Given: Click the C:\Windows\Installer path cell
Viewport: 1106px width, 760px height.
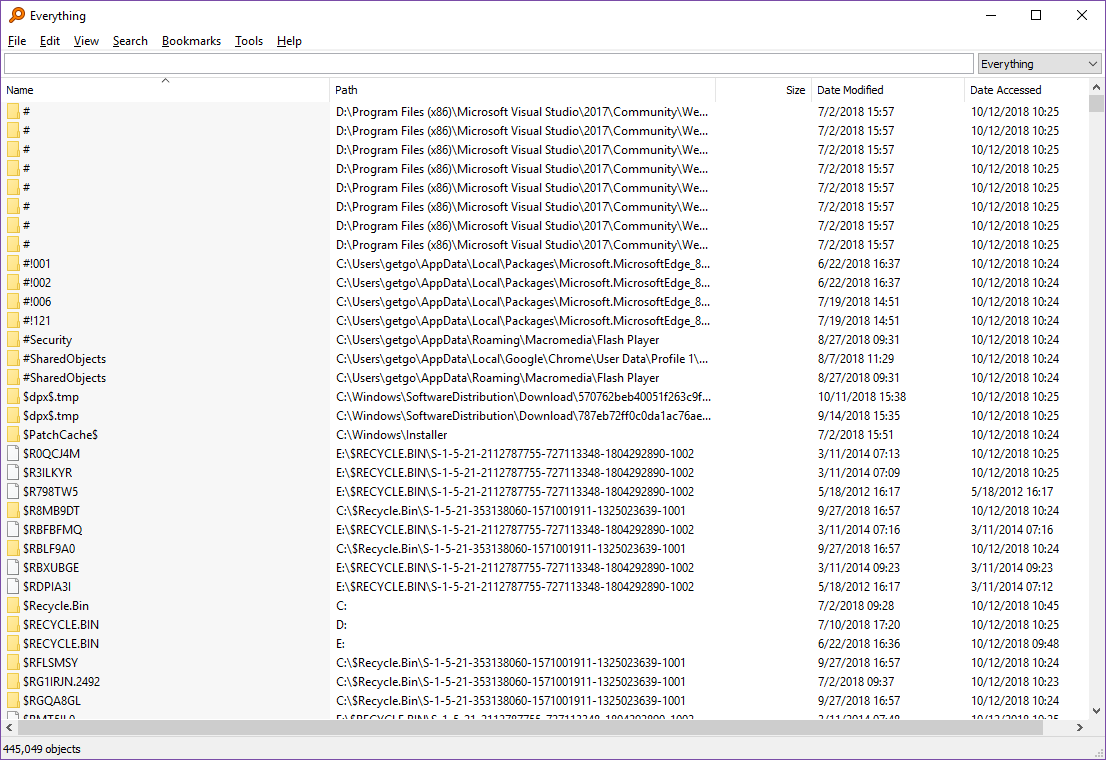Looking at the screenshot, I should pyautogui.click(x=391, y=435).
